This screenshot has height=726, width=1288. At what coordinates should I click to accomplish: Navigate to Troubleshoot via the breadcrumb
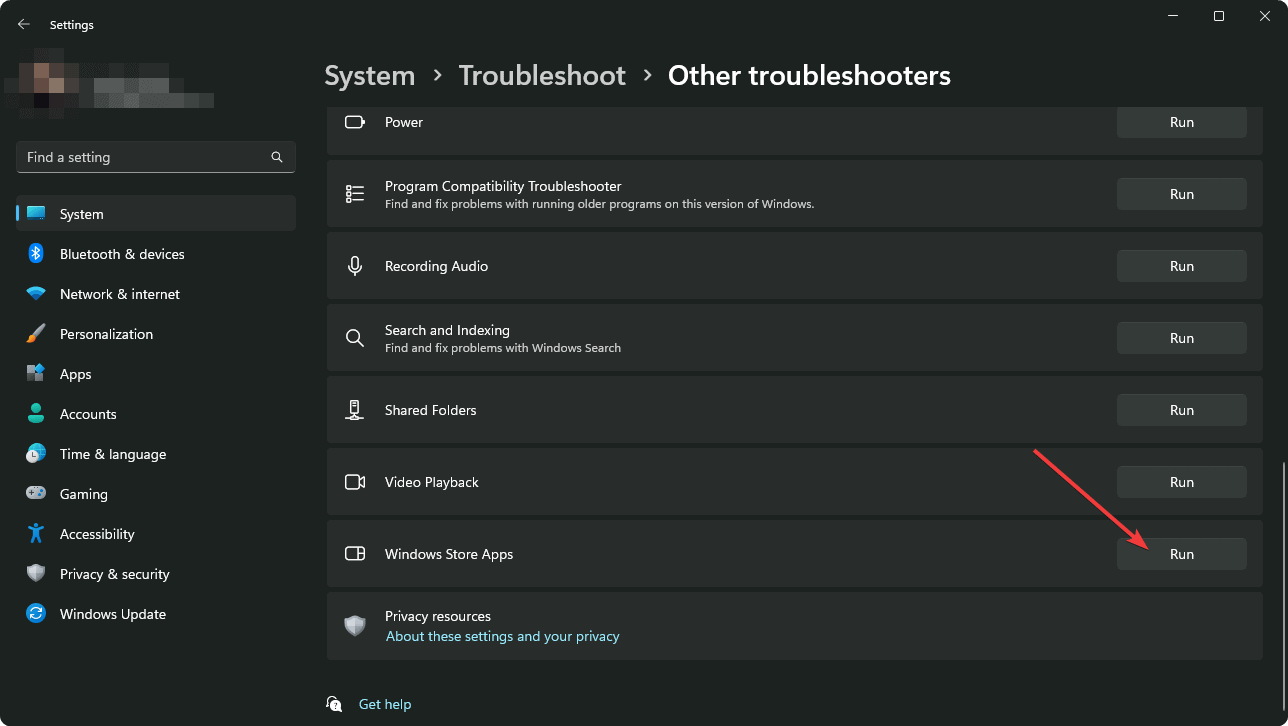[x=541, y=74]
